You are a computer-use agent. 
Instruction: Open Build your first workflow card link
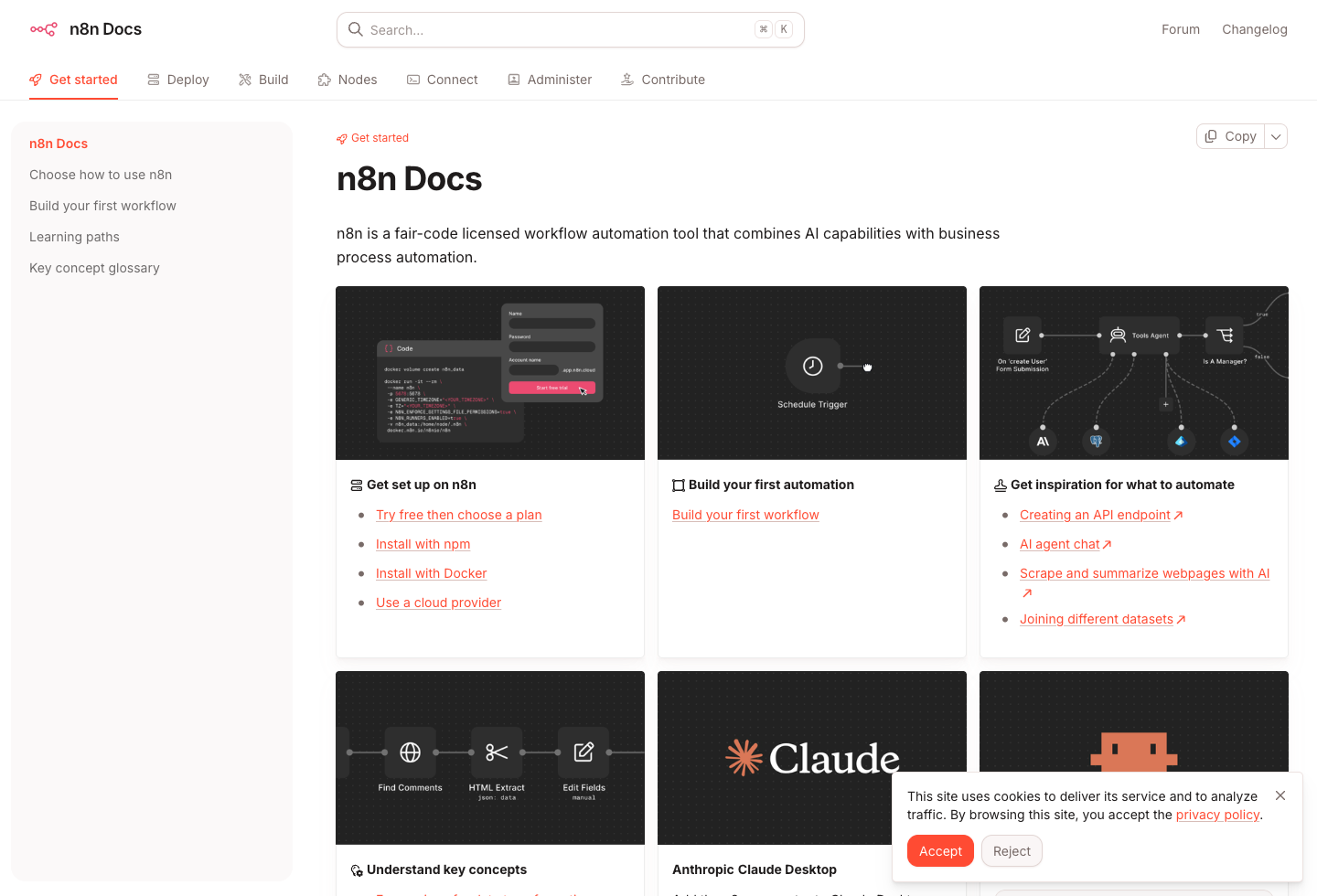coord(745,515)
